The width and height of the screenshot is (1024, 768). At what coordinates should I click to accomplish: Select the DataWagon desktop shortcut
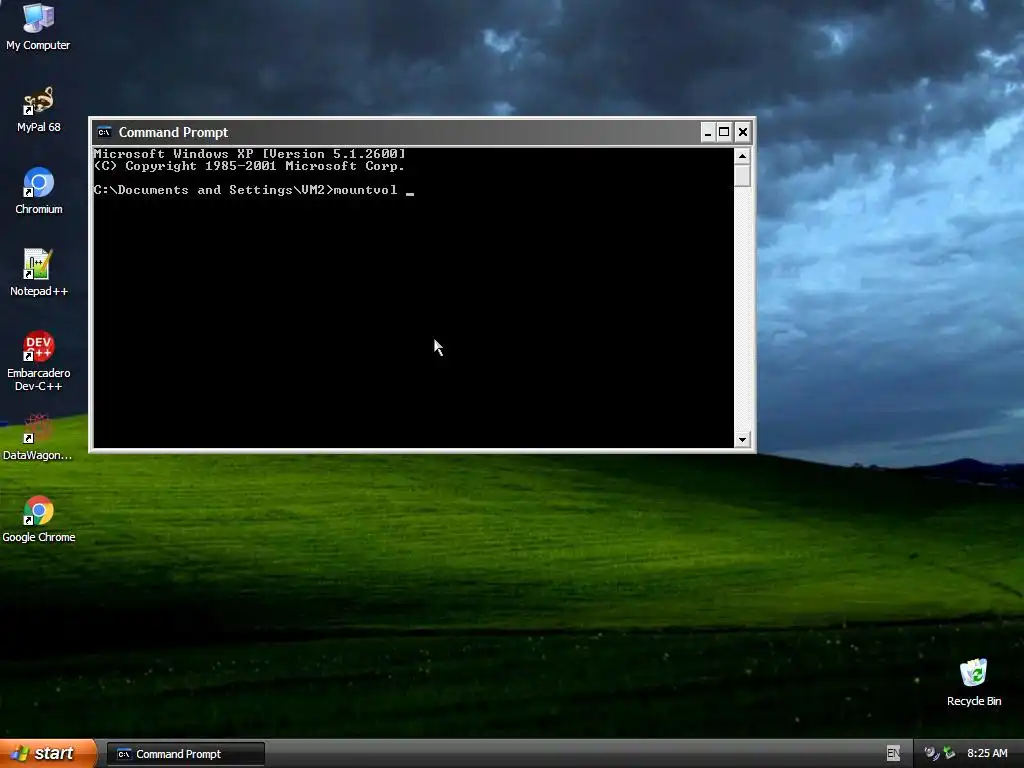[38, 437]
